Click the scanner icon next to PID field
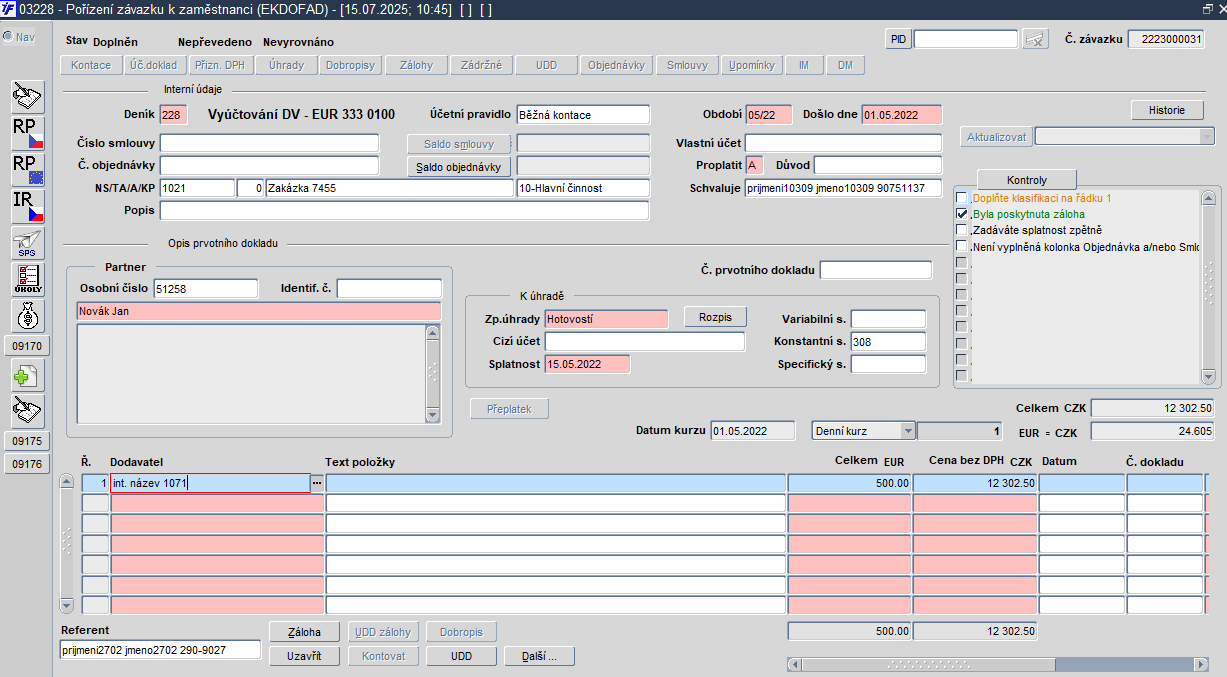Viewport: 1227px width, 677px height. 1037,39
